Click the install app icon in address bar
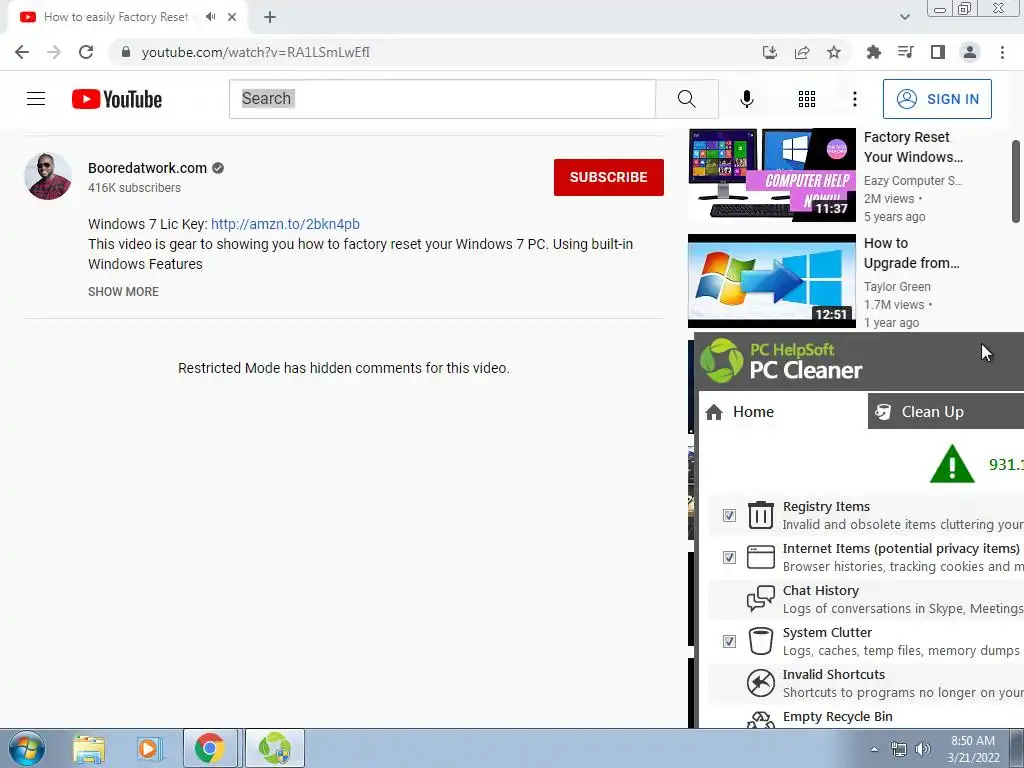This screenshot has width=1024, height=768. [770, 52]
